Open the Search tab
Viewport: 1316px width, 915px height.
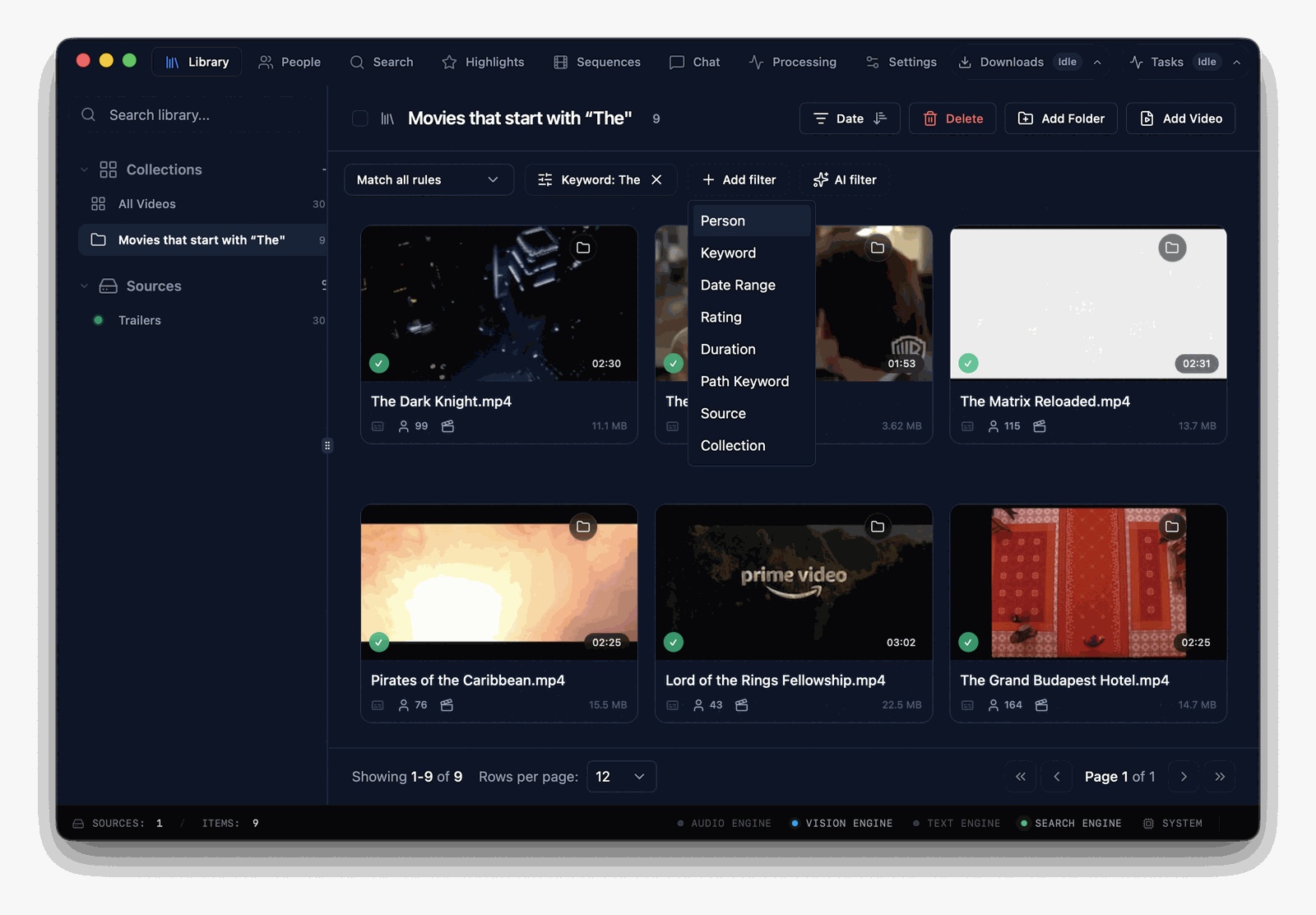(x=382, y=62)
